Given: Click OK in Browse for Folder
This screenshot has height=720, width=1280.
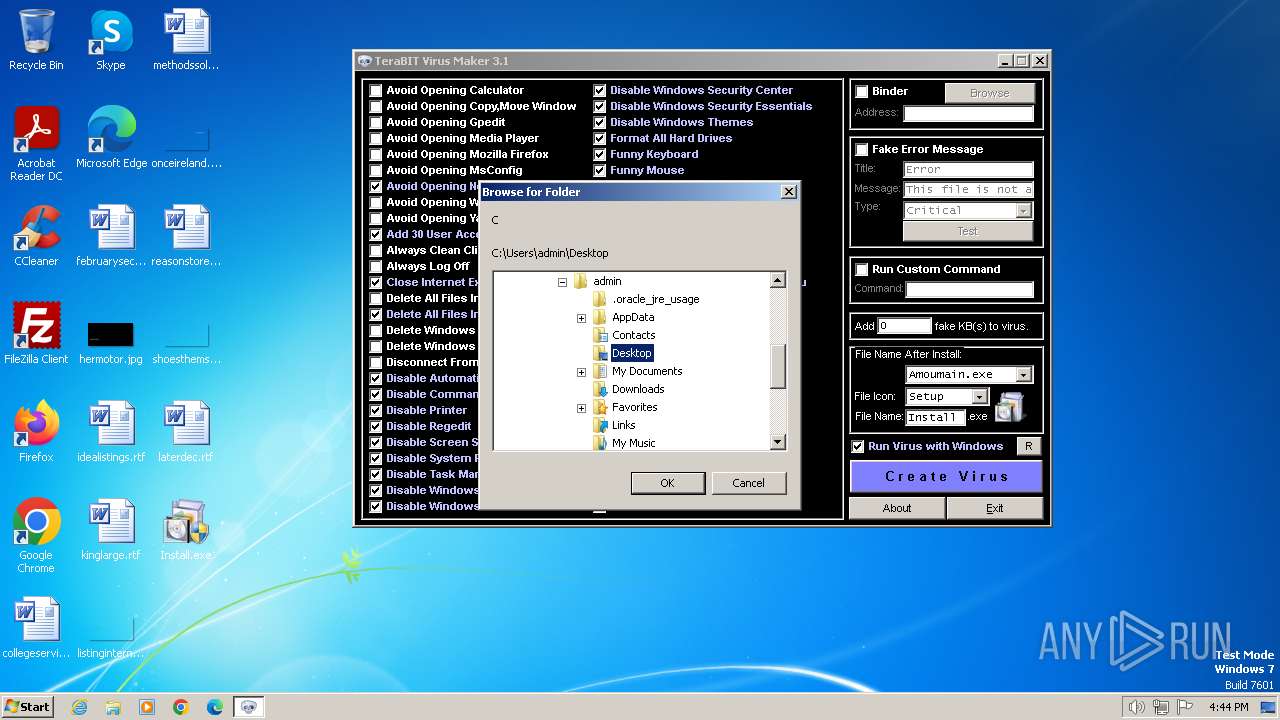Looking at the screenshot, I should [x=667, y=483].
